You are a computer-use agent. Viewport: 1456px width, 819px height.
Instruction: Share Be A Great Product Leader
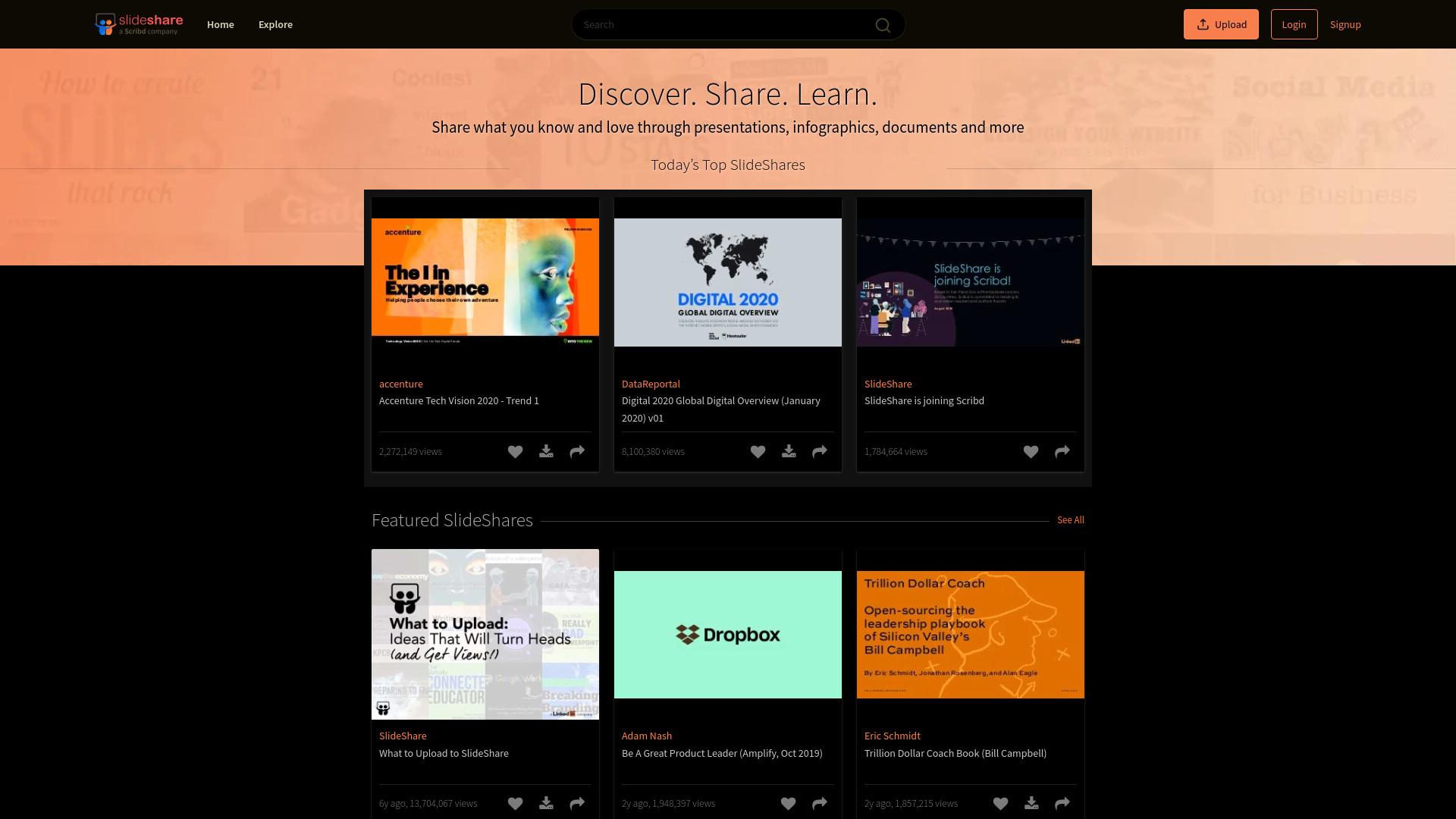click(x=820, y=804)
